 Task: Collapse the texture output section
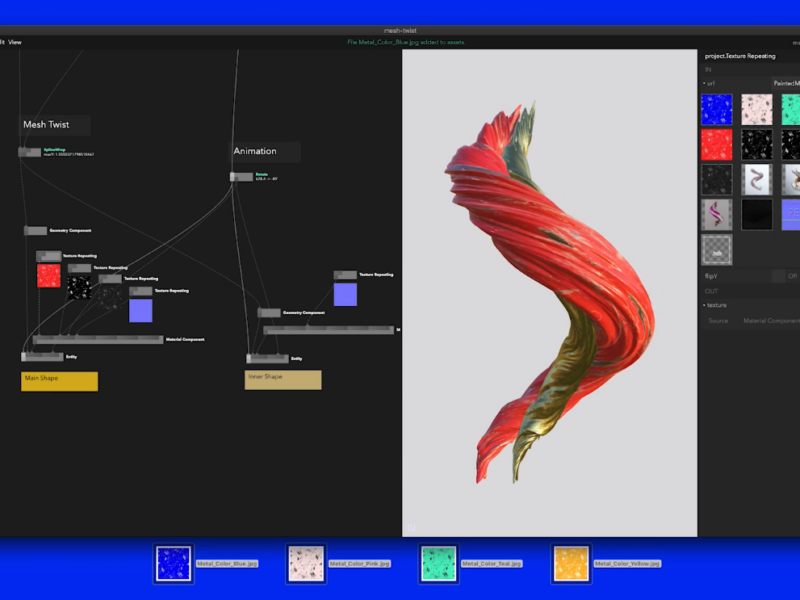click(x=704, y=305)
